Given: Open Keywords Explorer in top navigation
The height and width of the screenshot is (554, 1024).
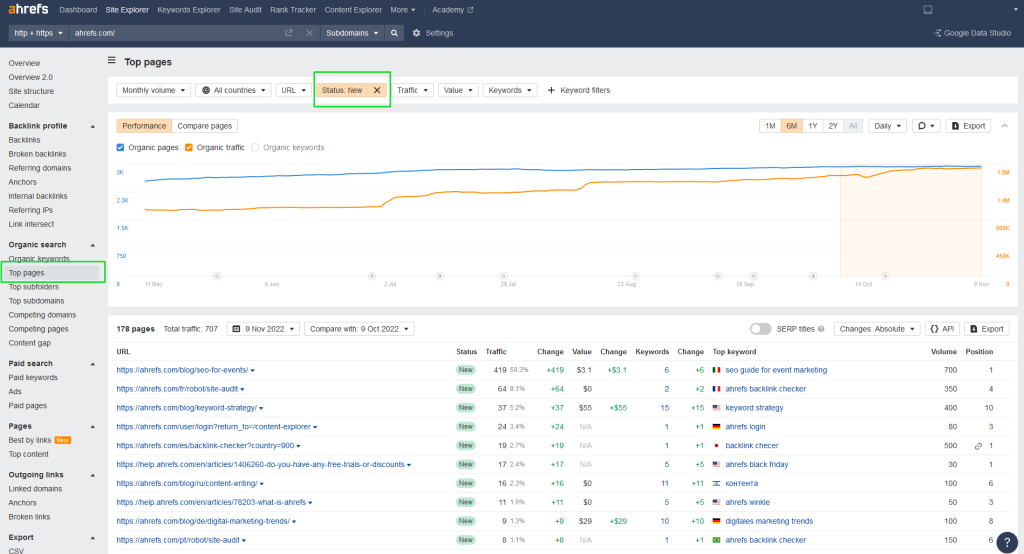Looking at the screenshot, I should pyautogui.click(x=189, y=10).
